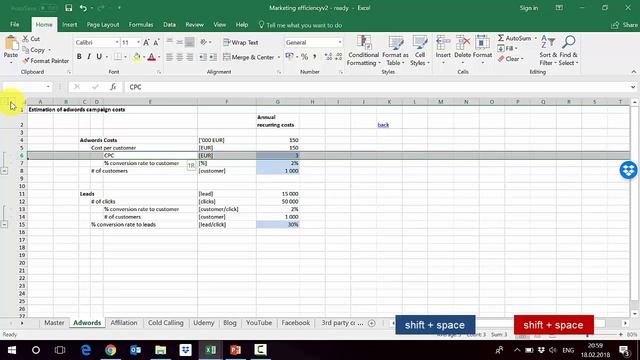Collapse the row group at row 8
The height and width of the screenshot is (360, 640).
(x=4, y=171)
